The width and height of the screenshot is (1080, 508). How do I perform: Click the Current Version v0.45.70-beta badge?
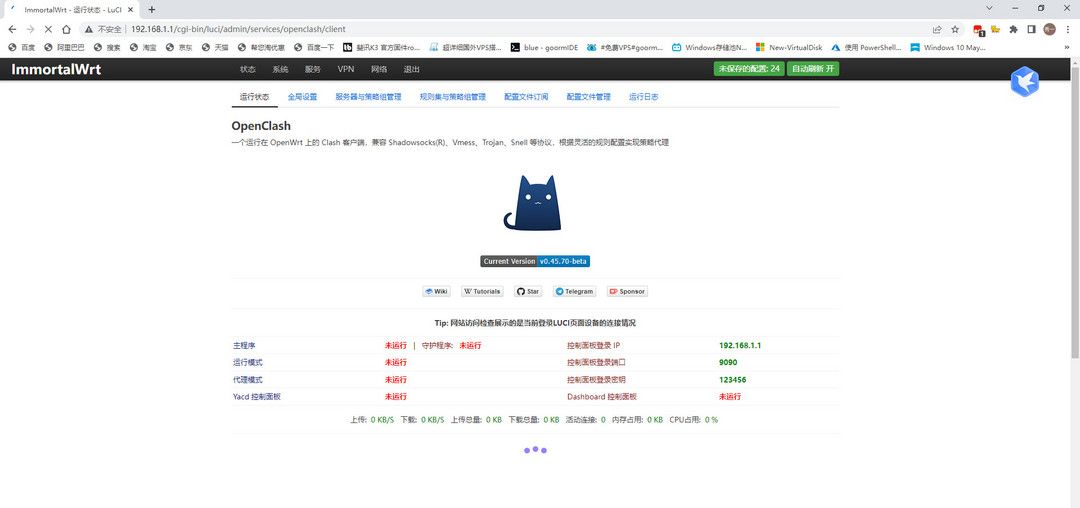tap(535, 262)
